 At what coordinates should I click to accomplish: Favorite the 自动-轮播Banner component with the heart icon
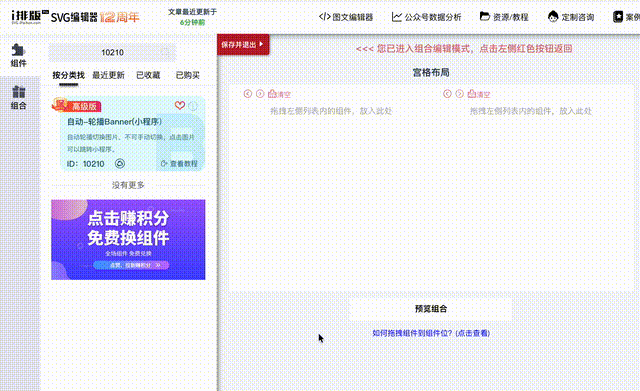[x=180, y=105]
